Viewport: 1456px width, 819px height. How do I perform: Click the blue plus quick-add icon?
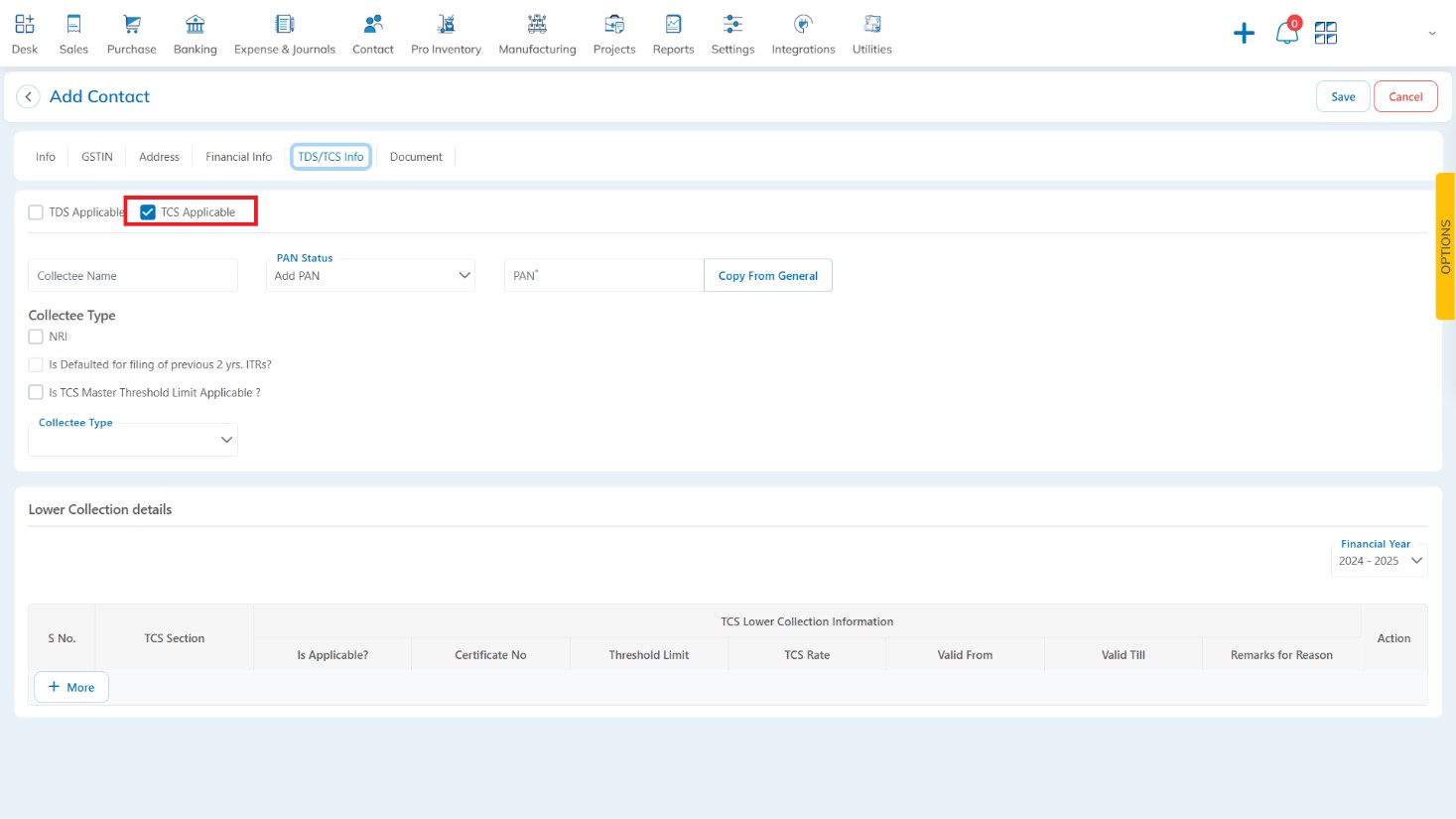point(1244,34)
